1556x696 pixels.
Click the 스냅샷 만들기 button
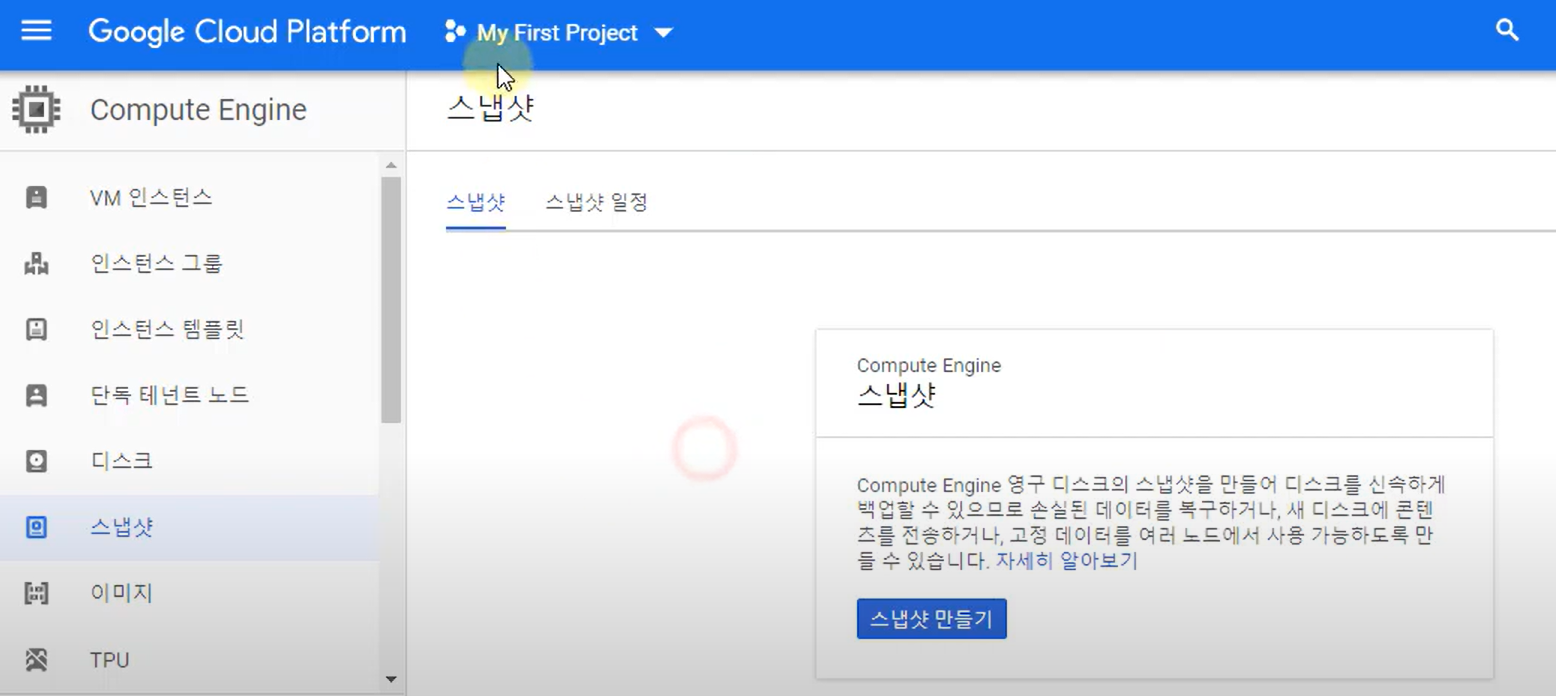pyautogui.click(x=931, y=619)
